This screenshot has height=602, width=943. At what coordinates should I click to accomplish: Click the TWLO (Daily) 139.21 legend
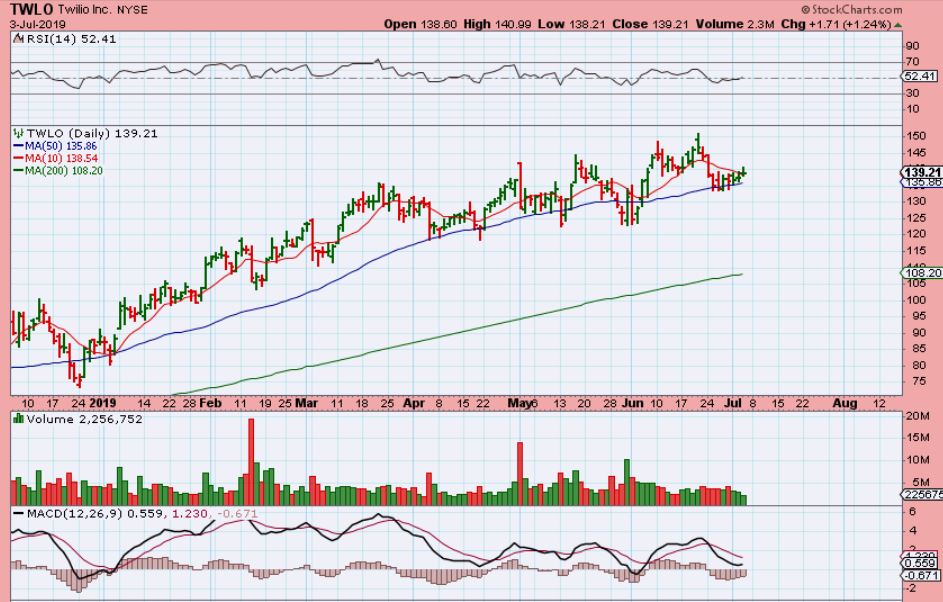click(91, 134)
